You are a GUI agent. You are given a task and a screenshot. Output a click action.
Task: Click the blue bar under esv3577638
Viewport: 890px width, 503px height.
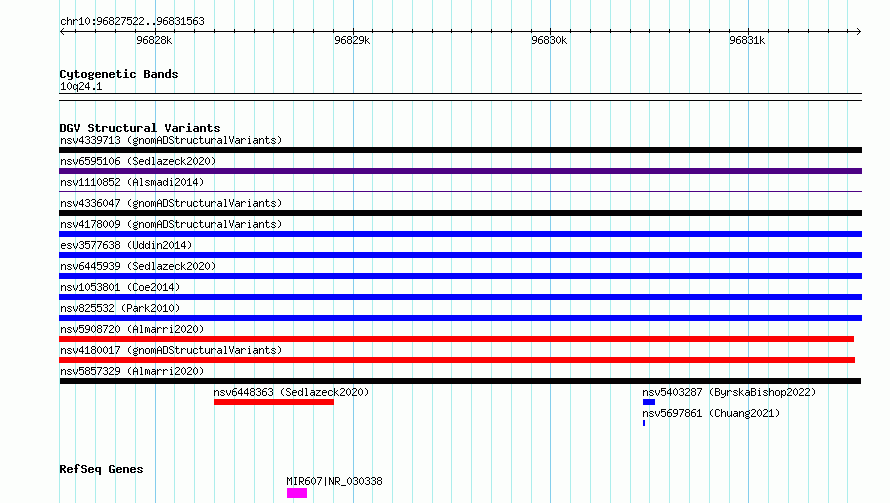[460, 255]
